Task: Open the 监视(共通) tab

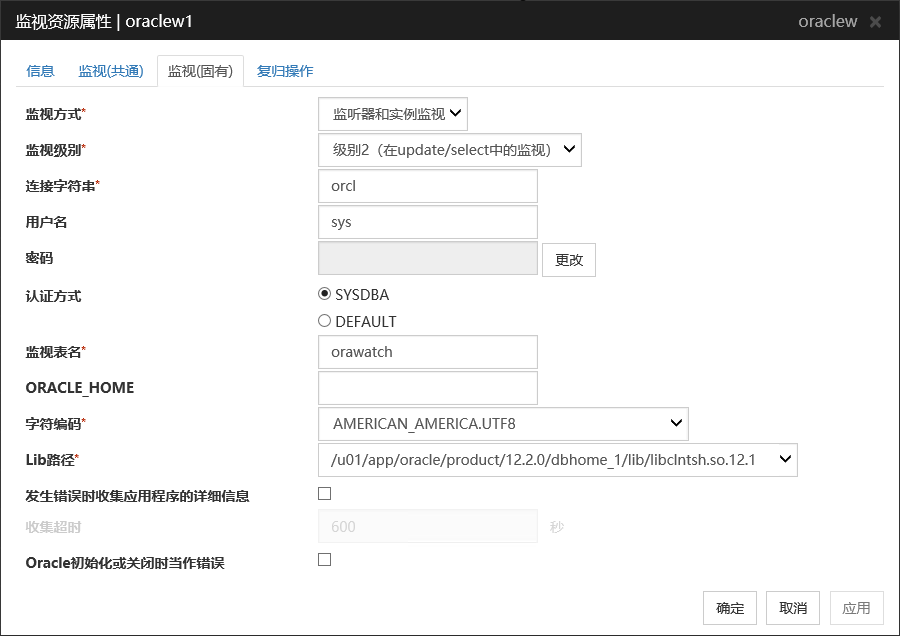Action: [111, 71]
